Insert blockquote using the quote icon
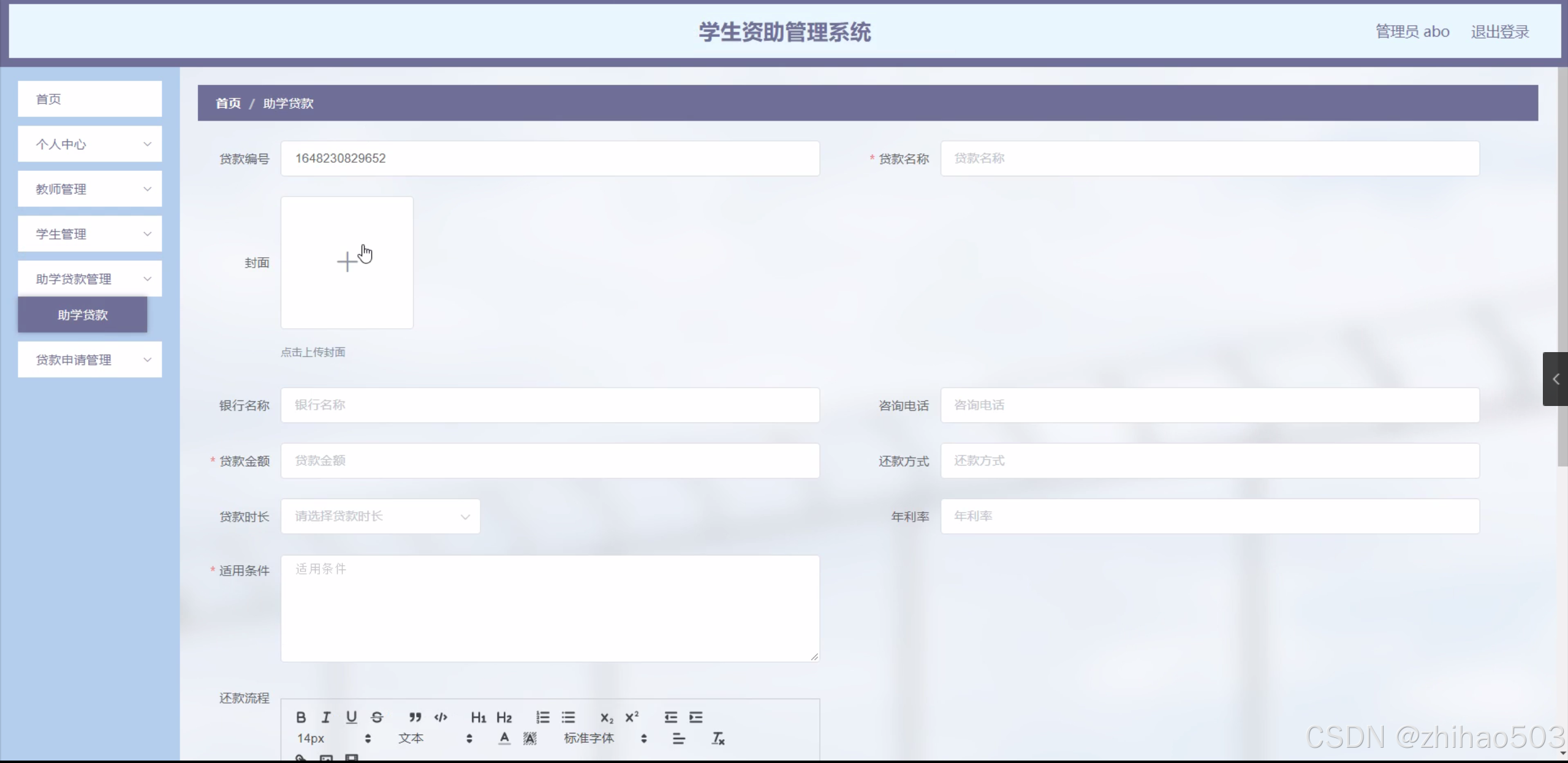Image resolution: width=1568 pixels, height=763 pixels. point(415,717)
